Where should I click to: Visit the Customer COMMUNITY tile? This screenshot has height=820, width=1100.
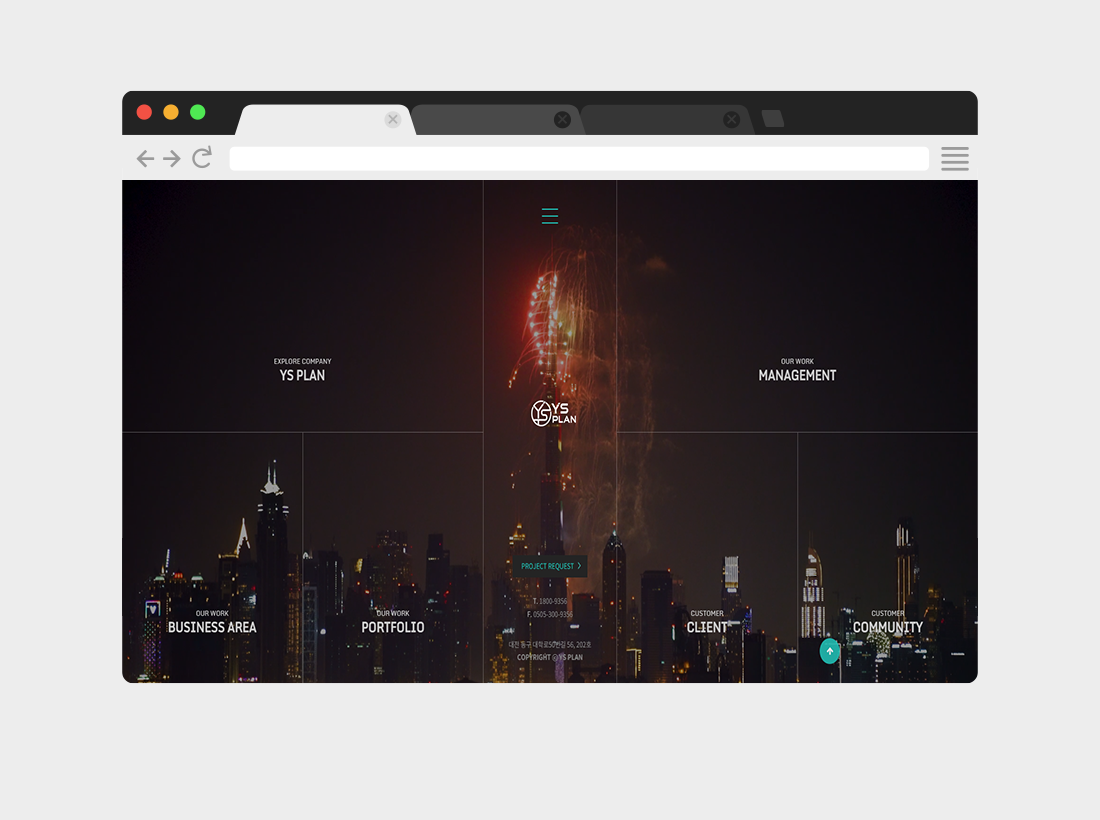point(887,622)
